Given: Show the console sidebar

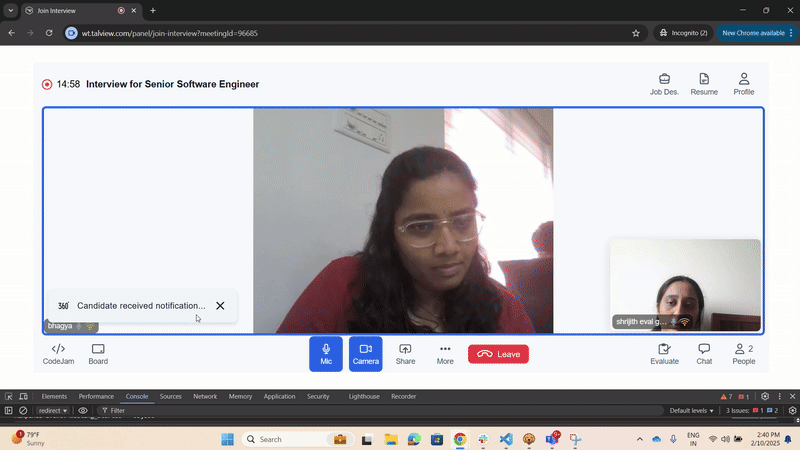Looking at the screenshot, I should coord(9,410).
